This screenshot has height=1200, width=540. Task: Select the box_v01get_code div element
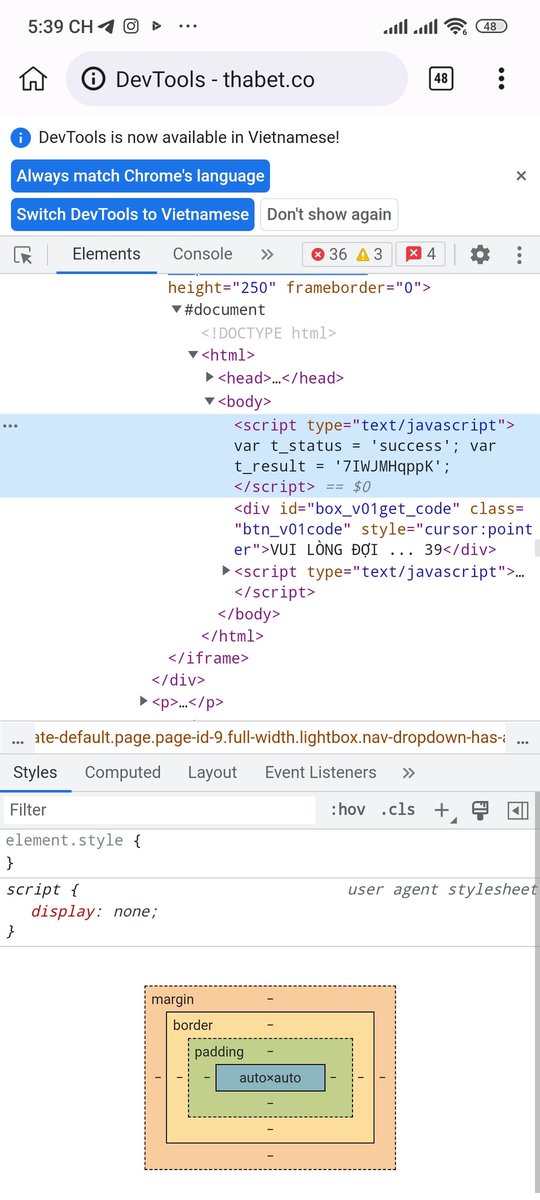point(384,528)
